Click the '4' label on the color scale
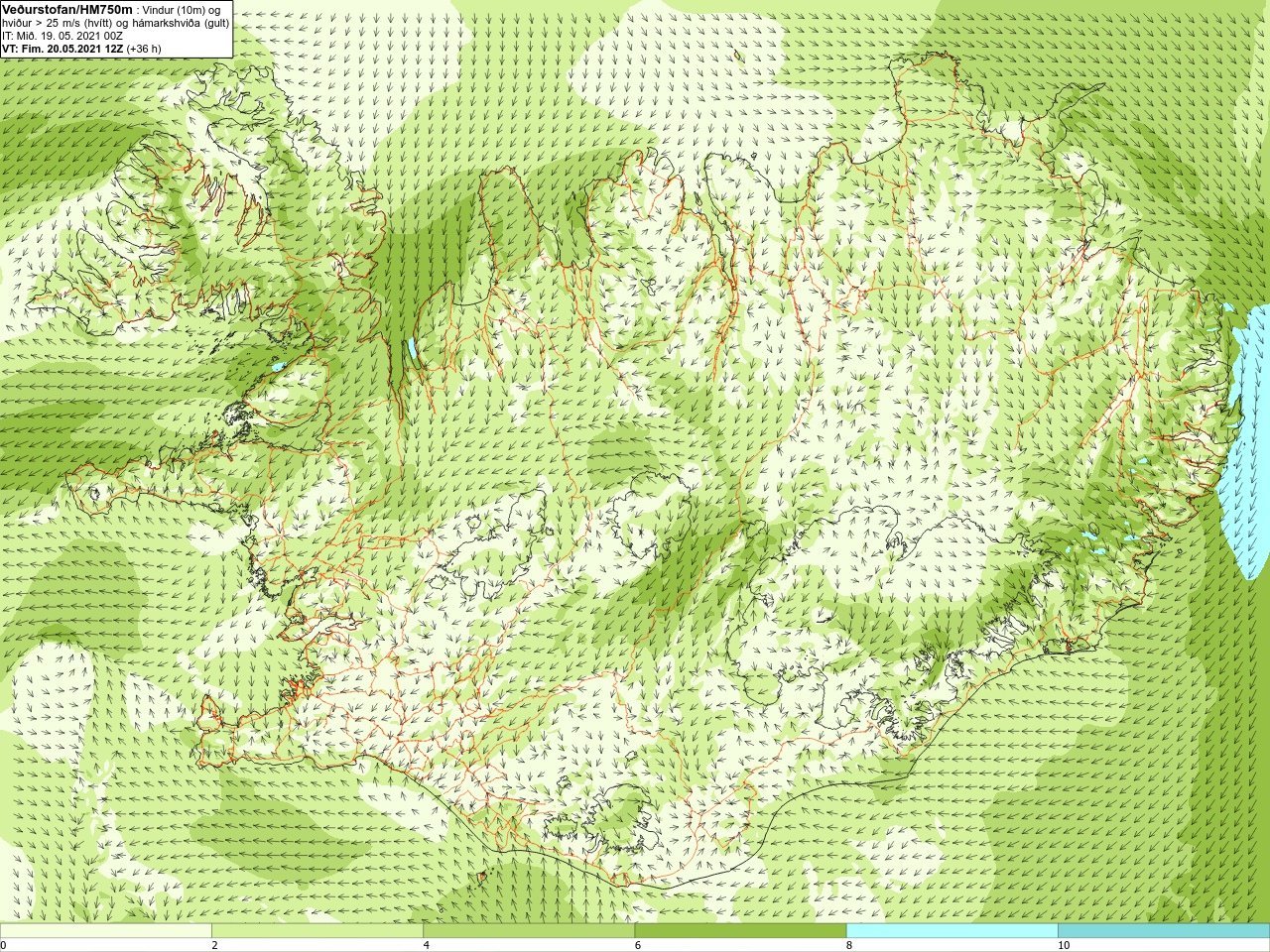This screenshot has height=952, width=1270. [426, 945]
